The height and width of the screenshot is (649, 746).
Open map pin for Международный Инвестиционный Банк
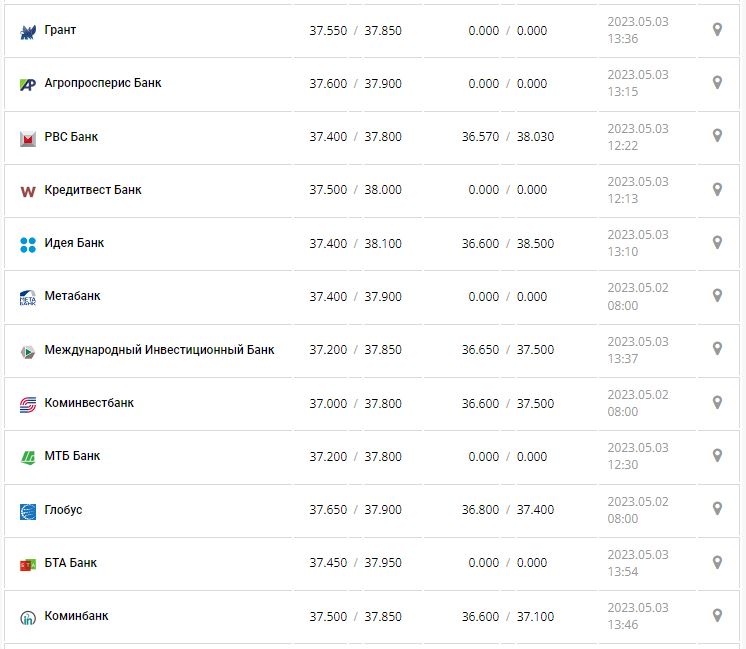tap(717, 348)
